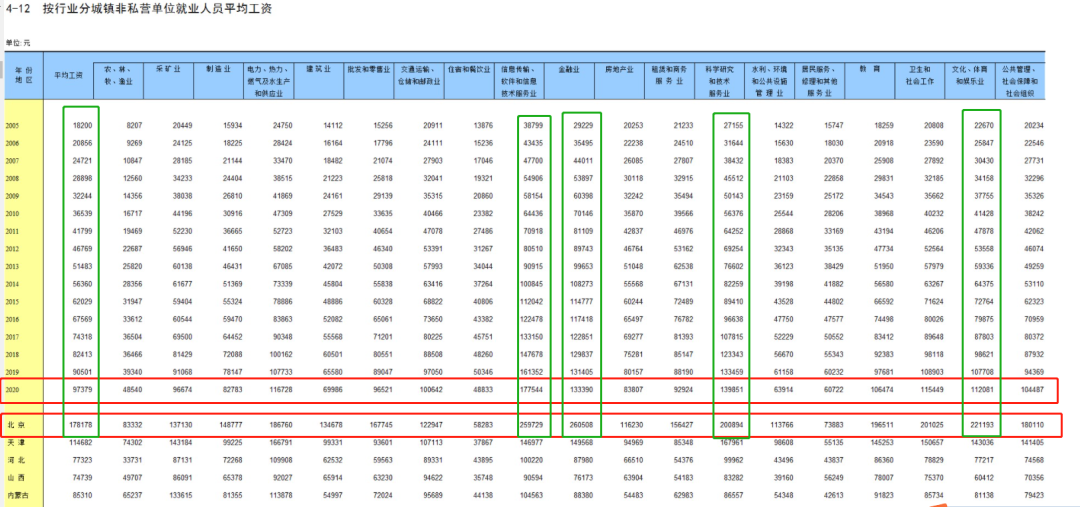1080x507 pixels.
Task: Click average wage cell 97379 for 2020
Action: (82, 390)
